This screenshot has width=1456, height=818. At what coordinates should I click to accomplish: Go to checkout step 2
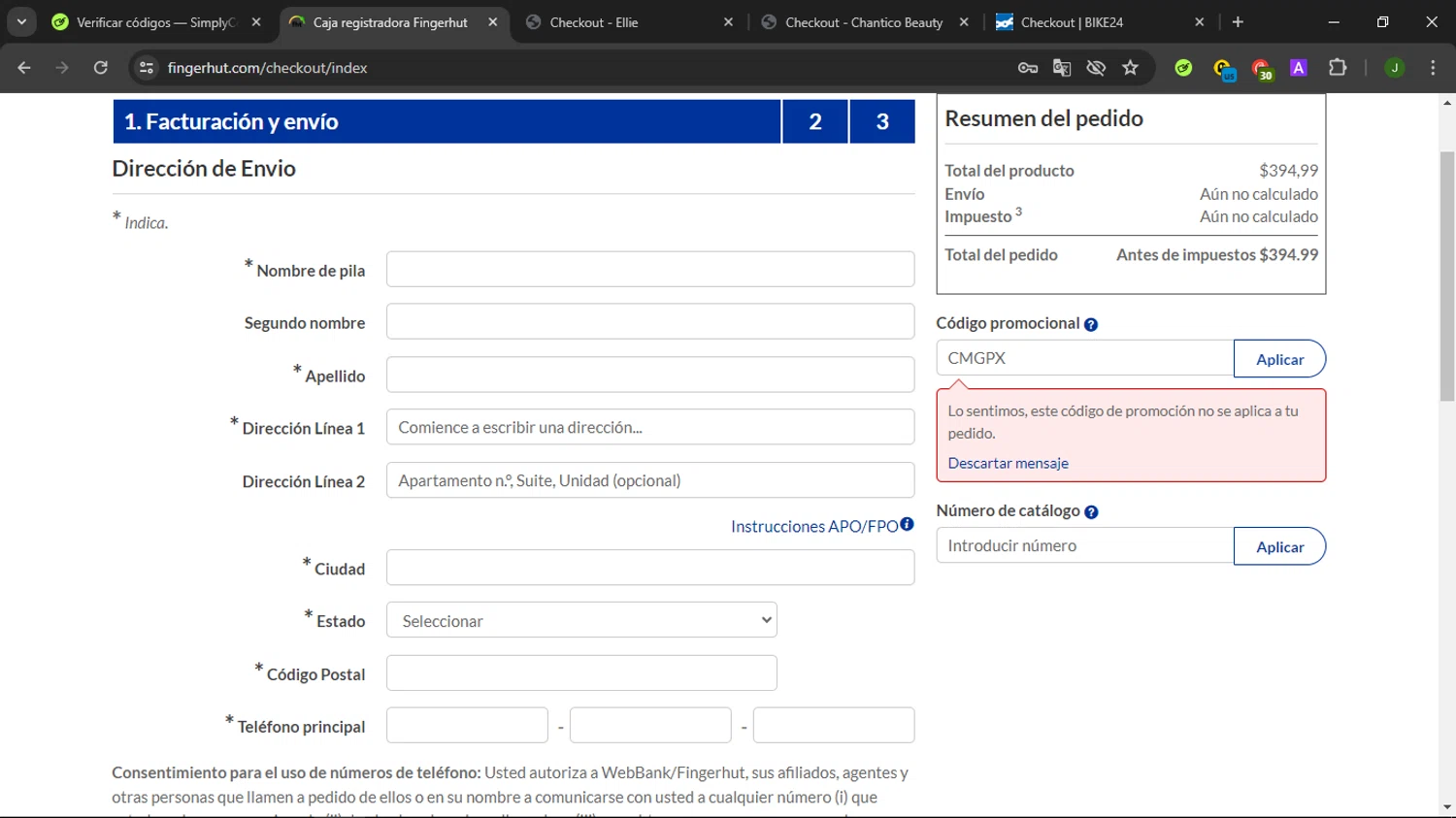815,121
